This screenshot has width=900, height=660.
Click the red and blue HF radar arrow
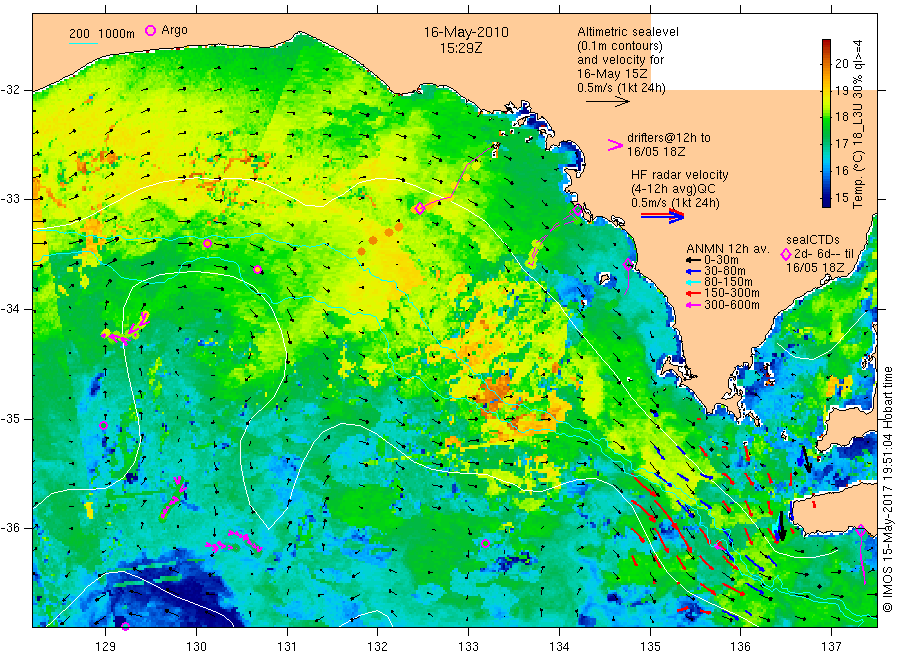[662, 216]
